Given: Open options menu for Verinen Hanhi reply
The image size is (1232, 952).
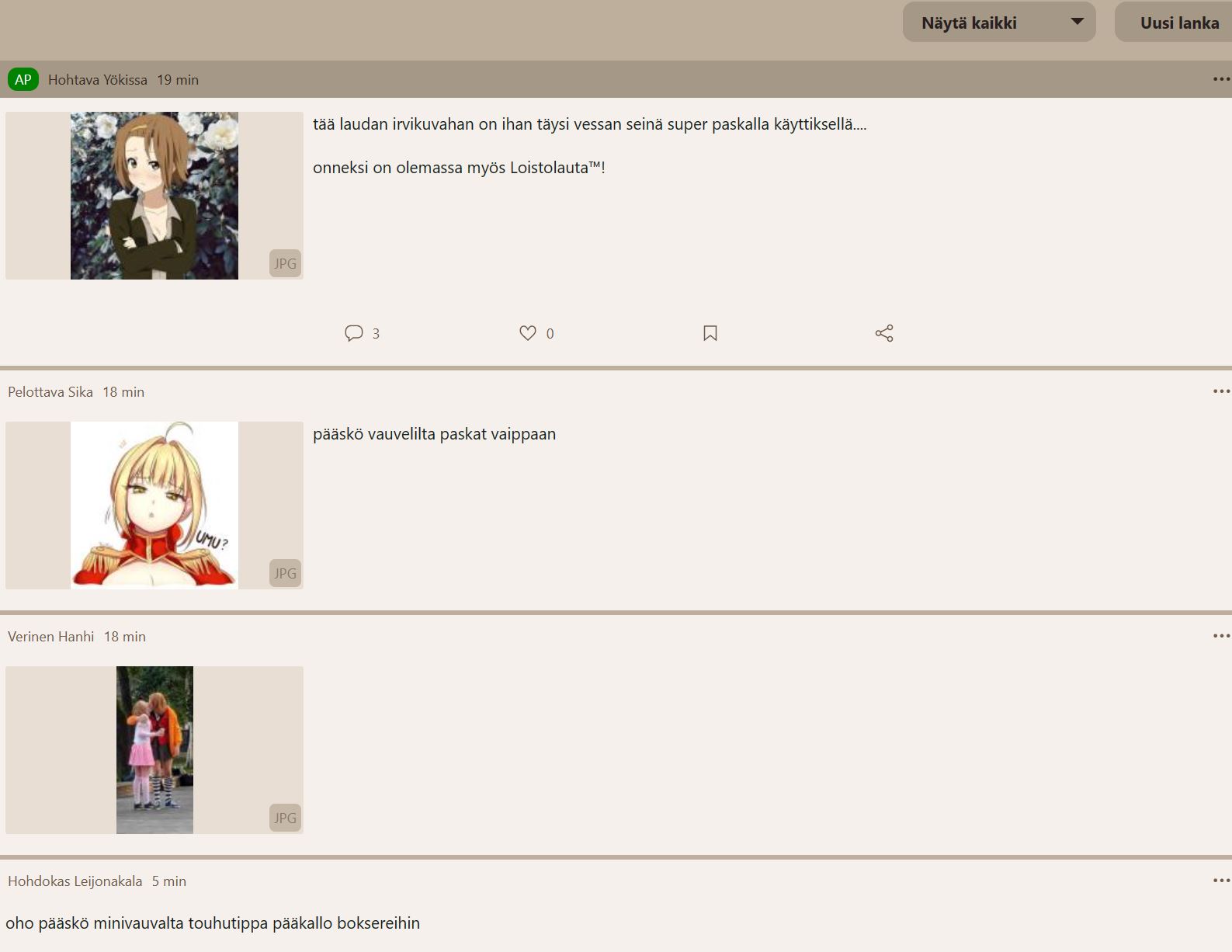Looking at the screenshot, I should click(1221, 636).
